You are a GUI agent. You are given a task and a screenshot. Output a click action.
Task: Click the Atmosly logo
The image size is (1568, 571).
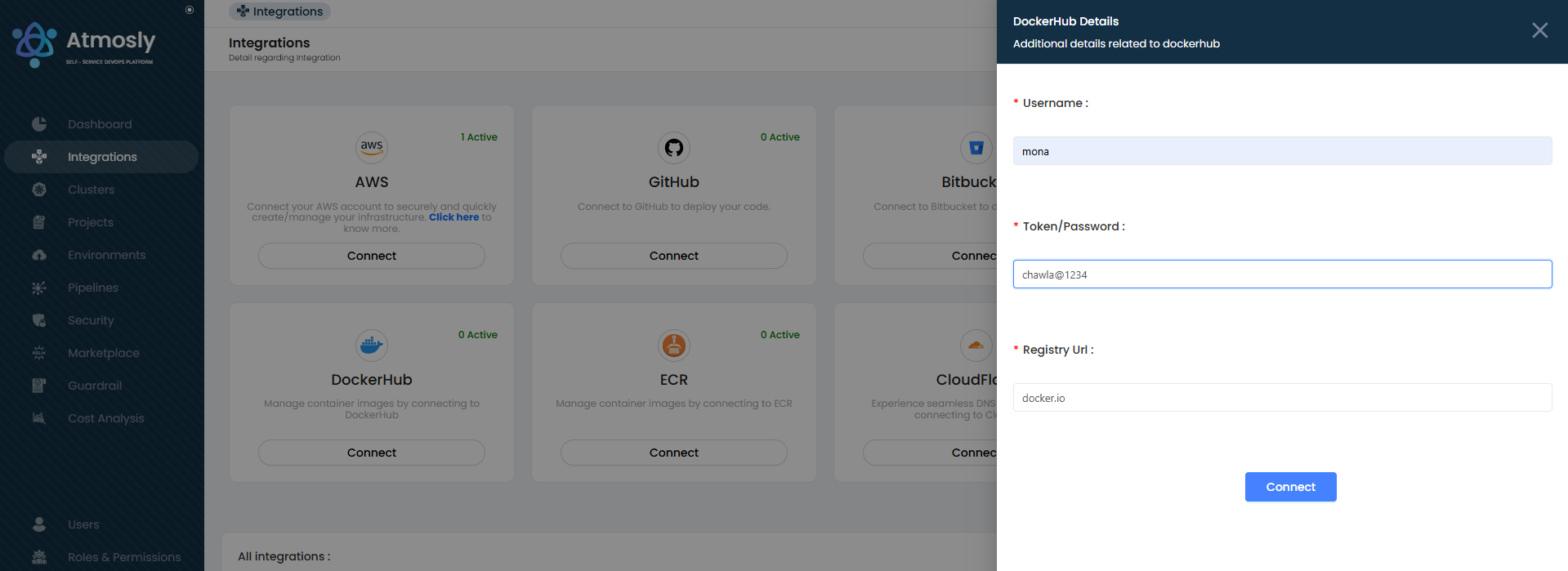83,45
